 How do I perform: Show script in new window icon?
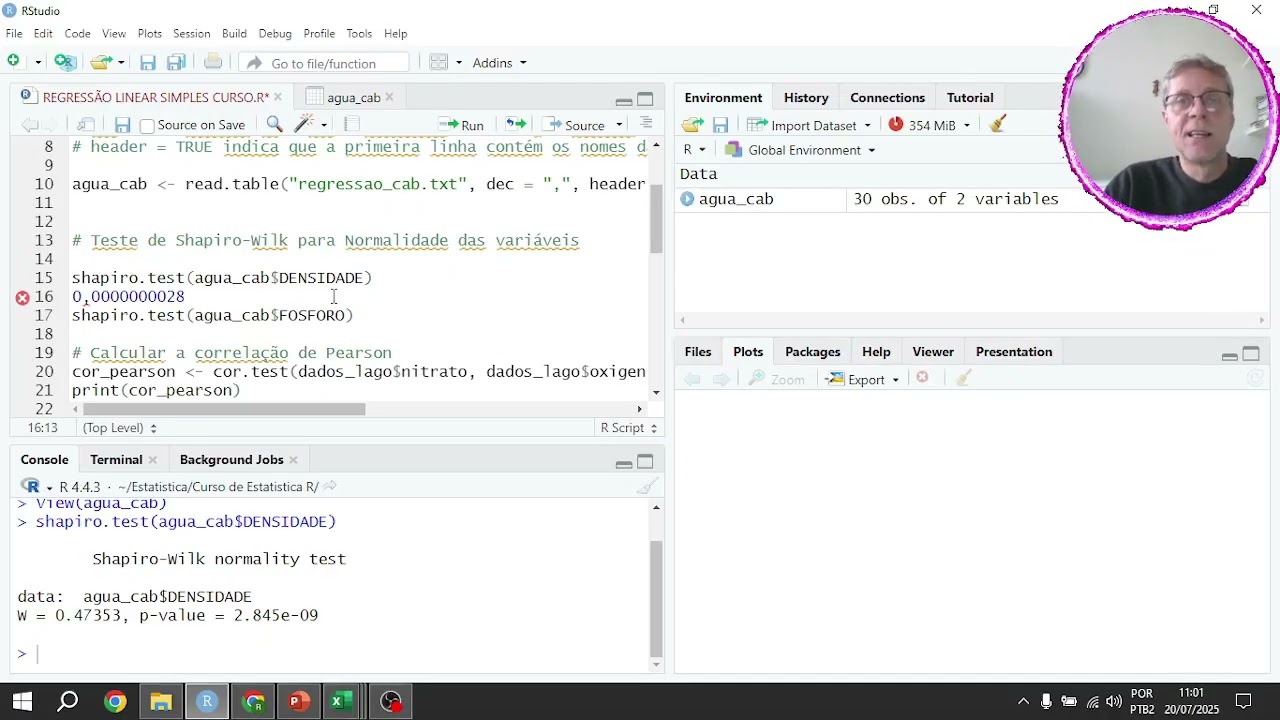(x=86, y=125)
